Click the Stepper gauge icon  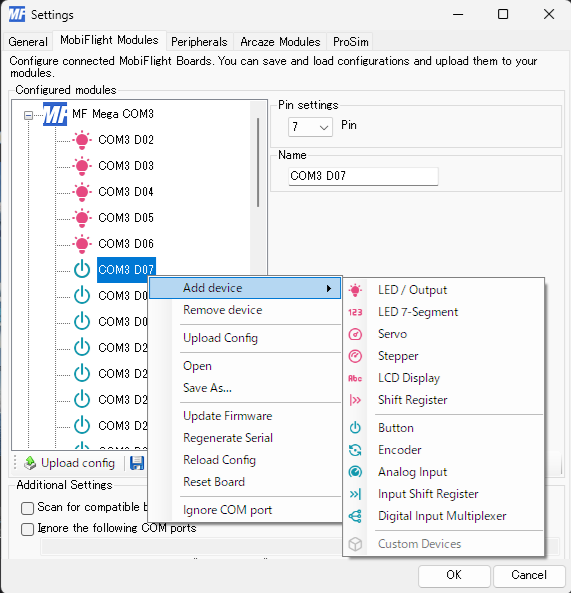355,356
